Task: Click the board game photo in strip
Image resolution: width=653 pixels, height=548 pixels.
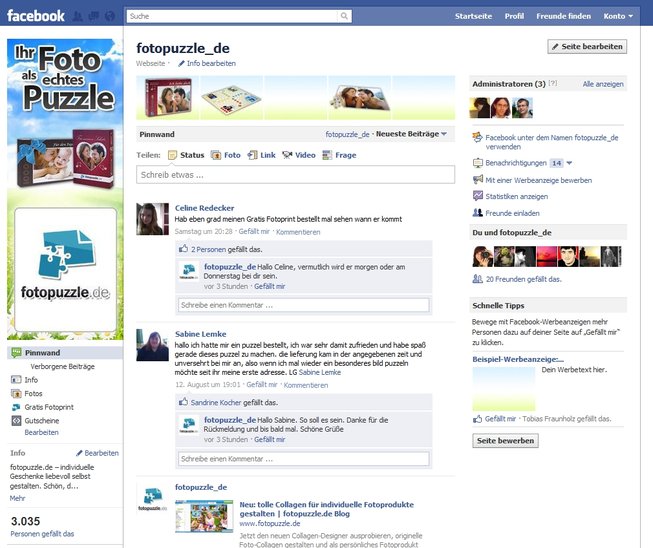Action: (231, 99)
